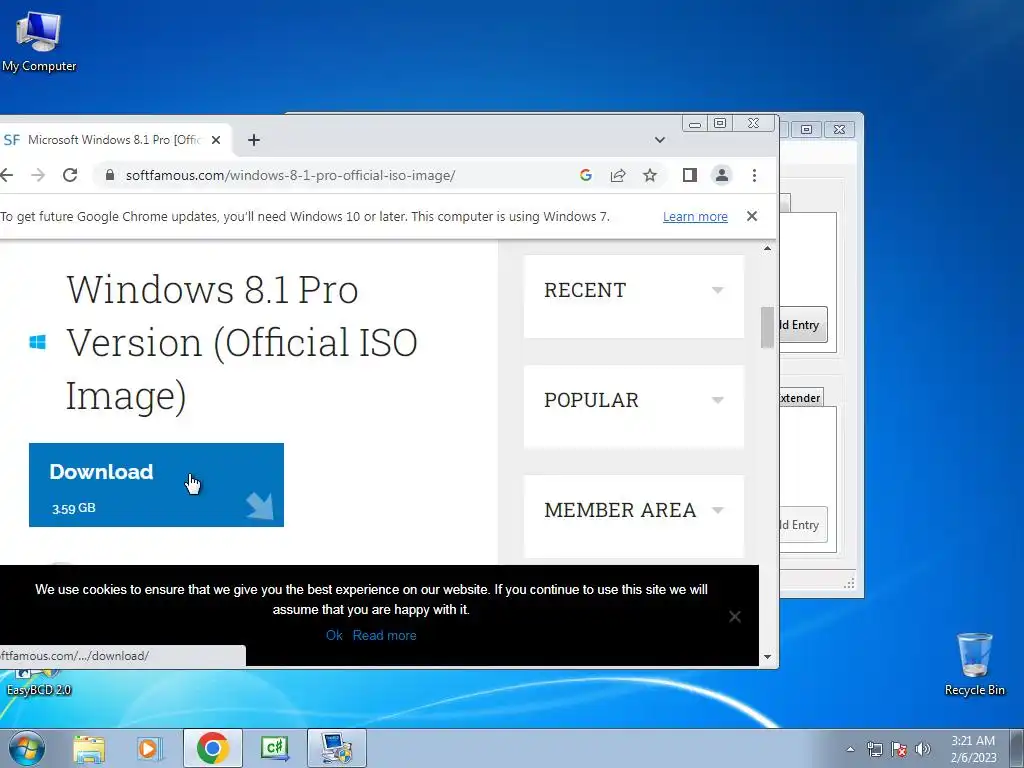Open the EasyBCD taskbar icon
This screenshot has height=768, width=1024.
click(337, 748)
